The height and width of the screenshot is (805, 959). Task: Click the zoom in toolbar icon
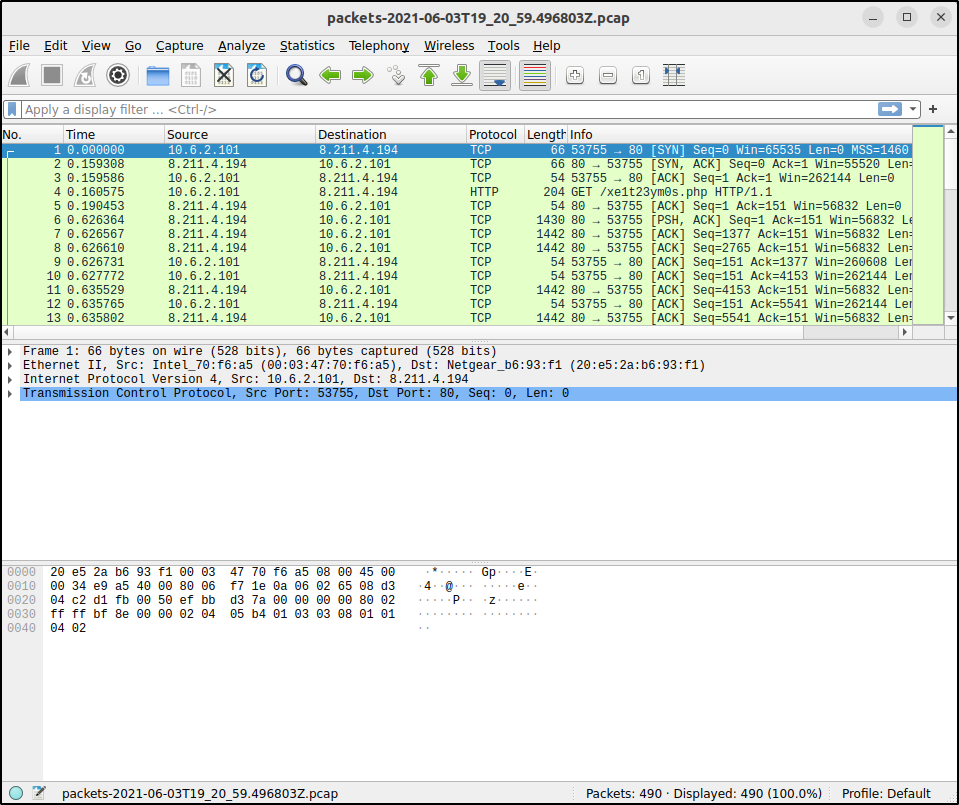tap(575, 75)
